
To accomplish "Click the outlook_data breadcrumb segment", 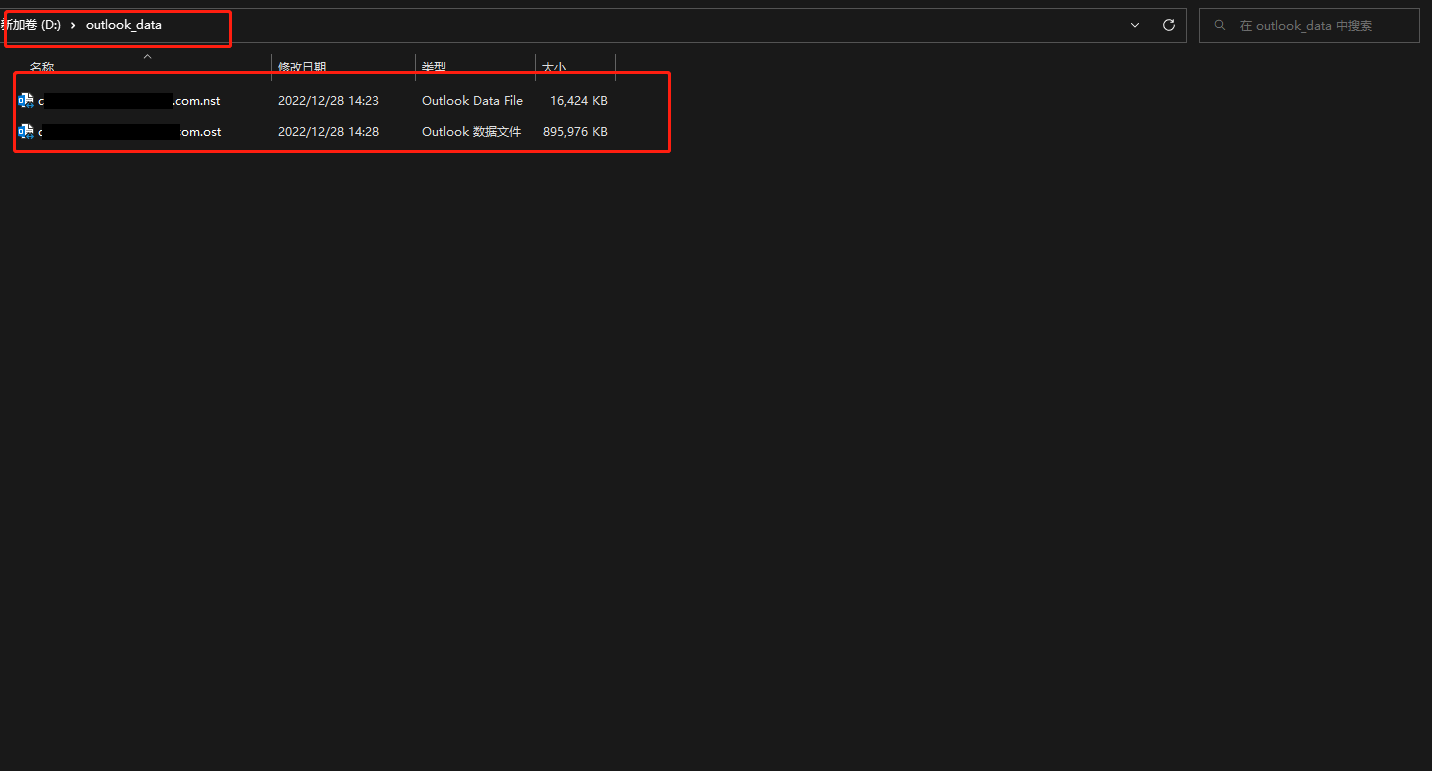I will pyautogui.click(x=123, y=25).
